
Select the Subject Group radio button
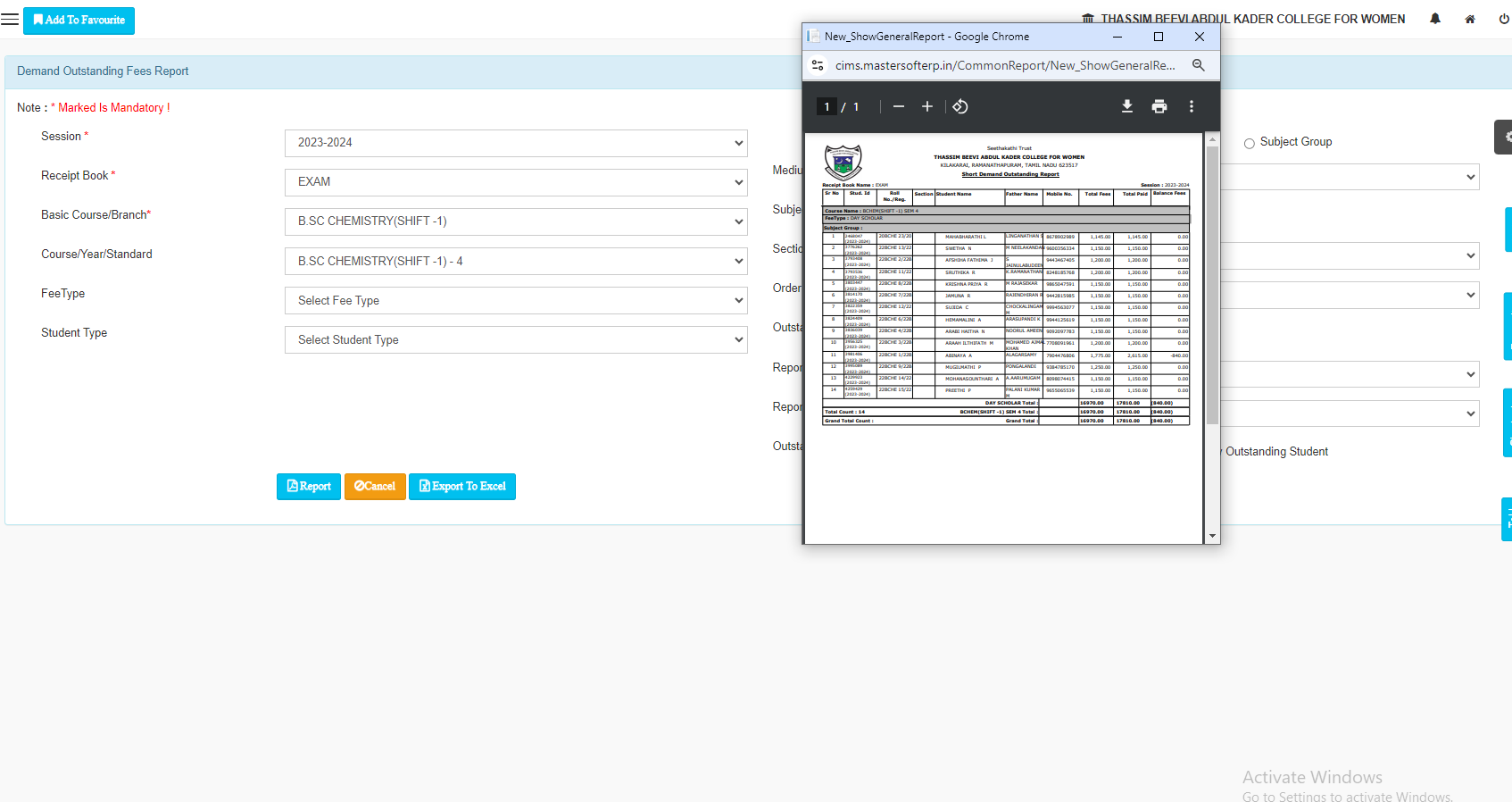(x=1250, y=143)
